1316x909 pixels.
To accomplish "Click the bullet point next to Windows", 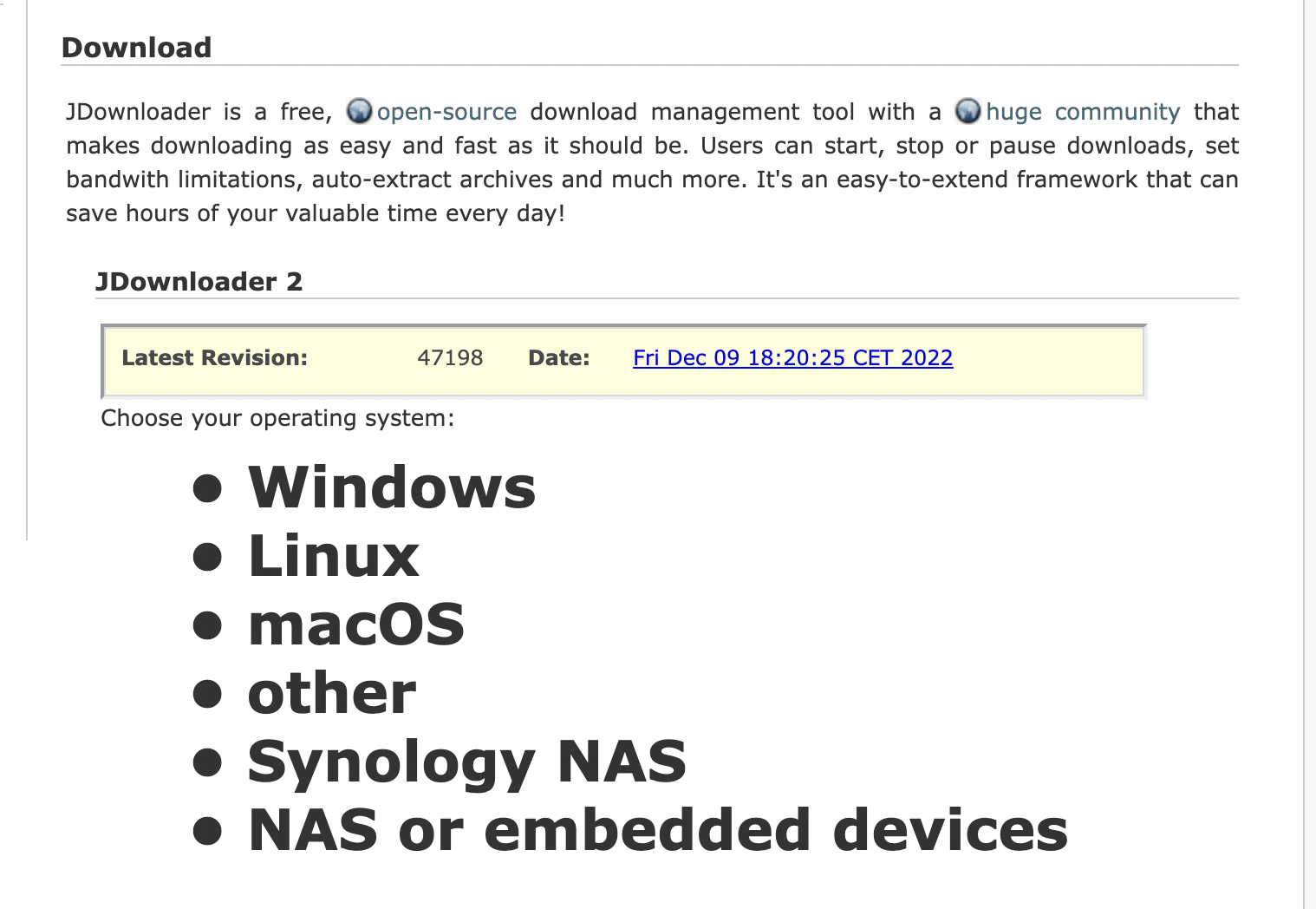I will click(x=207, y=487).
